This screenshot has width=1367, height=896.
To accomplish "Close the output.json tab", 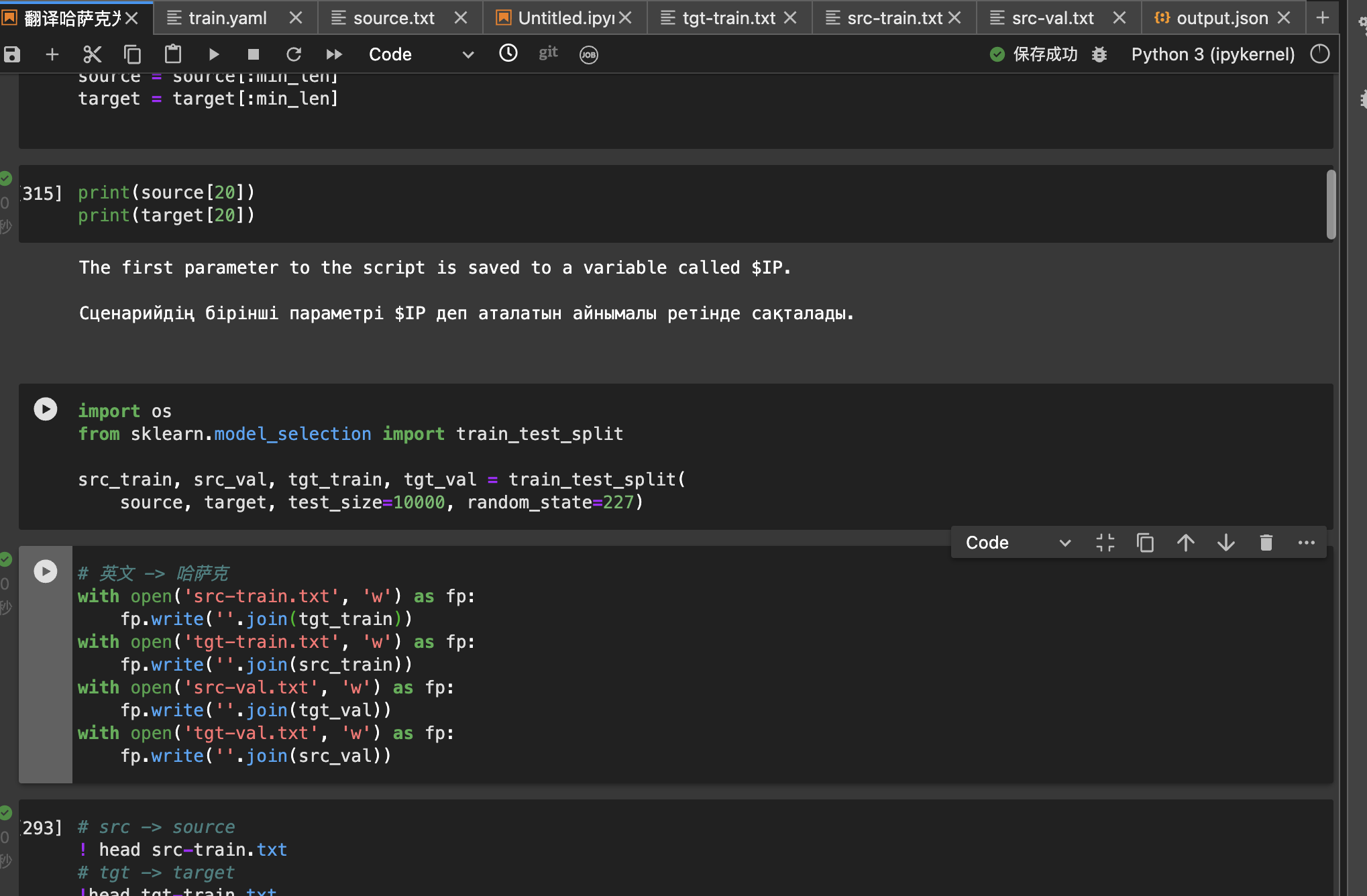I will 1284,17.
